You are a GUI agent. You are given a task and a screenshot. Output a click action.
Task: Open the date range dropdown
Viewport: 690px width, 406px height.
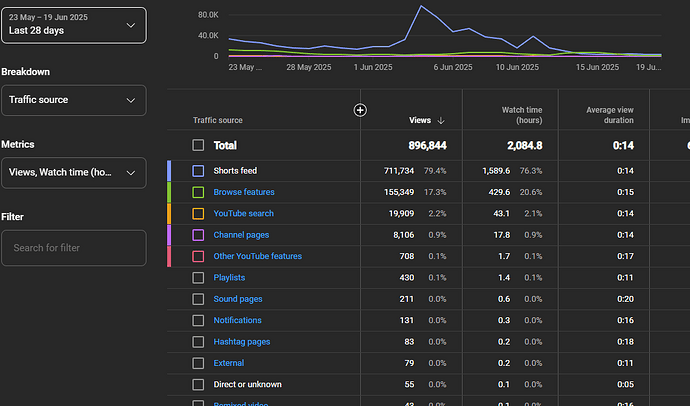74,25
